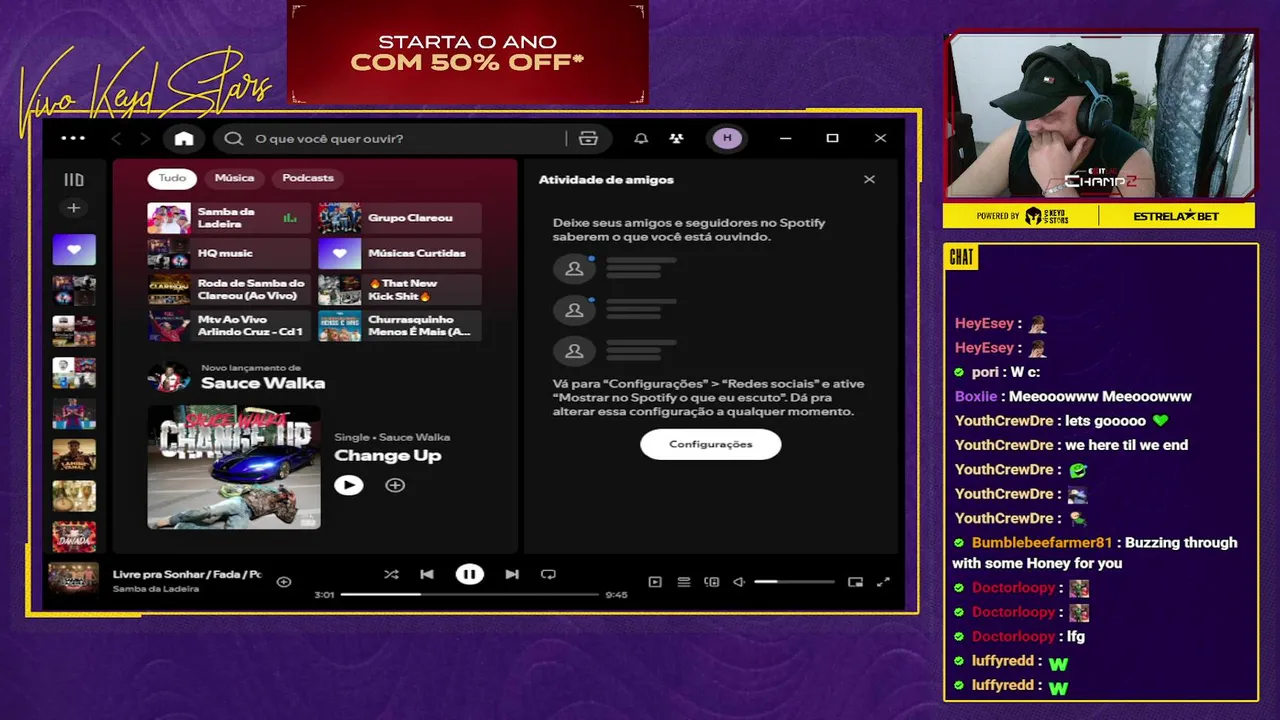Pause the current song
Screen dimensions: 1280x720
pyautogui.click(x=469, y=574)
